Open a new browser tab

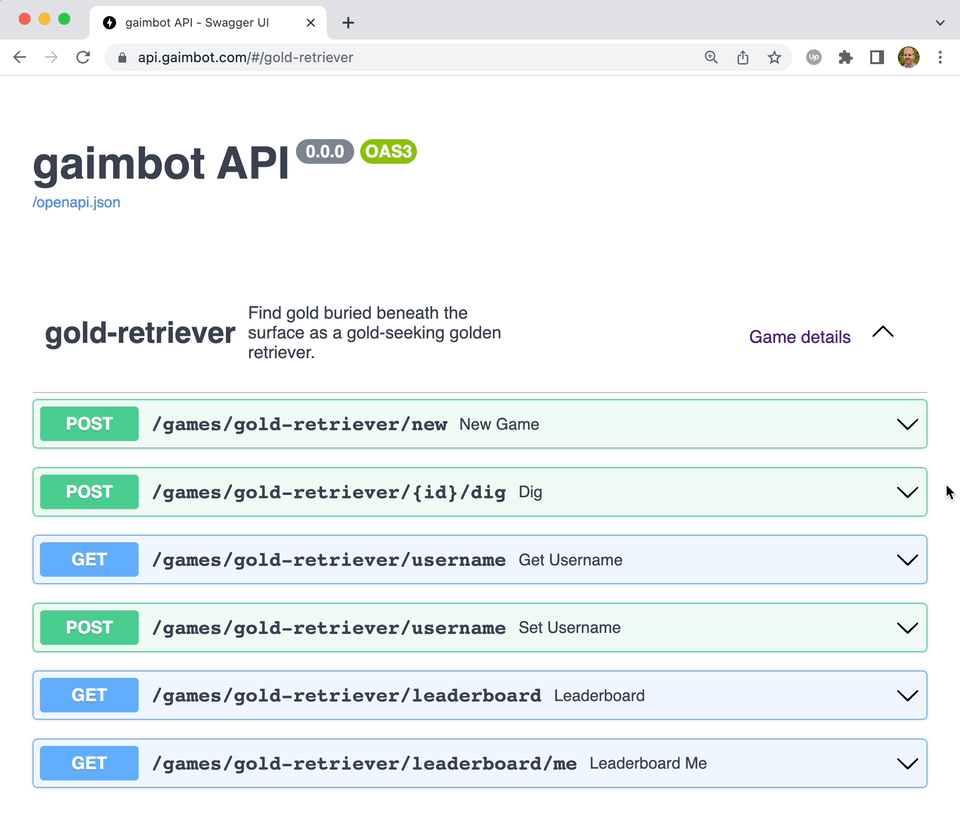(348, 23)
